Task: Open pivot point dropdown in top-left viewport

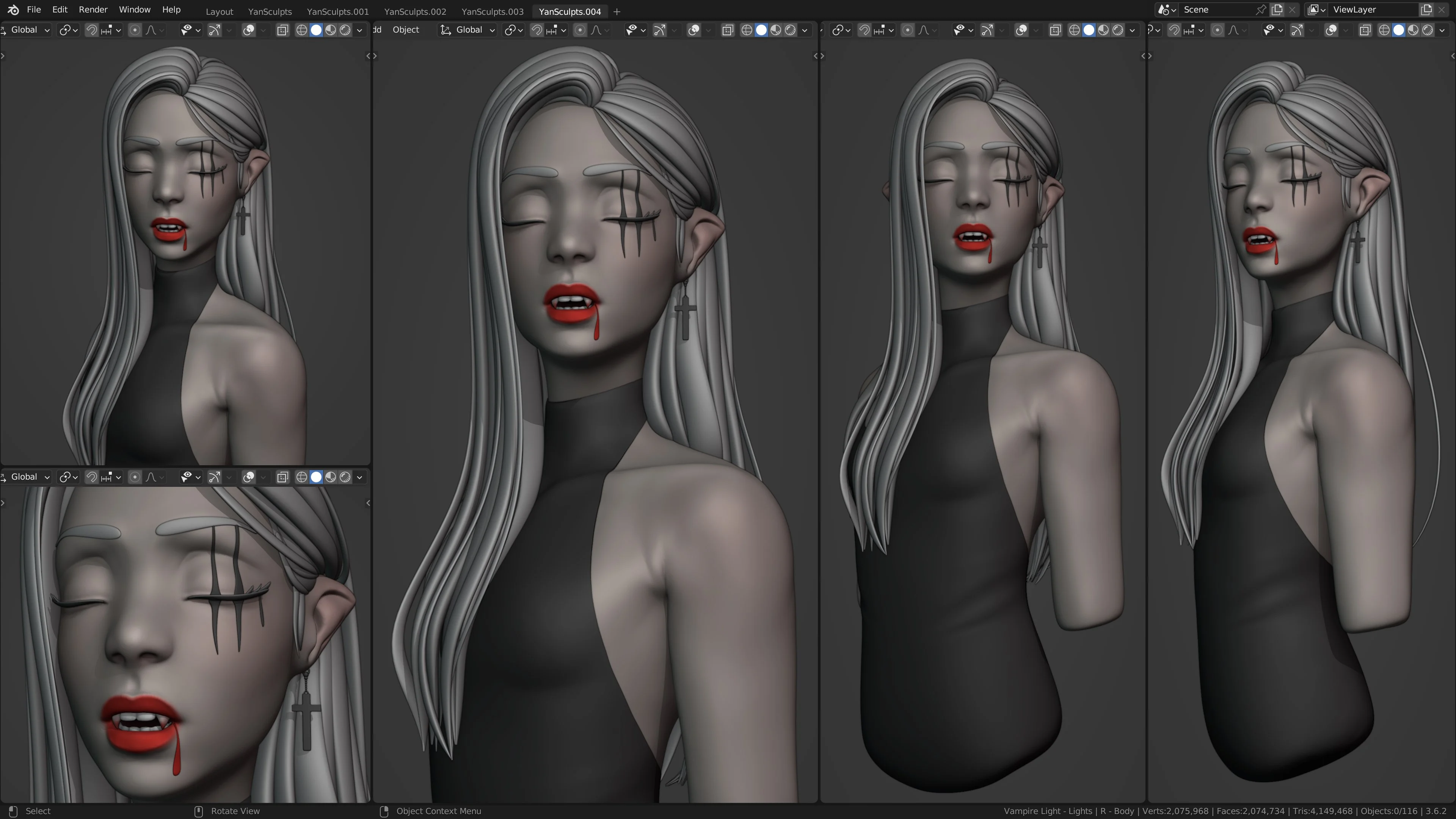Action: coord(68,30)
